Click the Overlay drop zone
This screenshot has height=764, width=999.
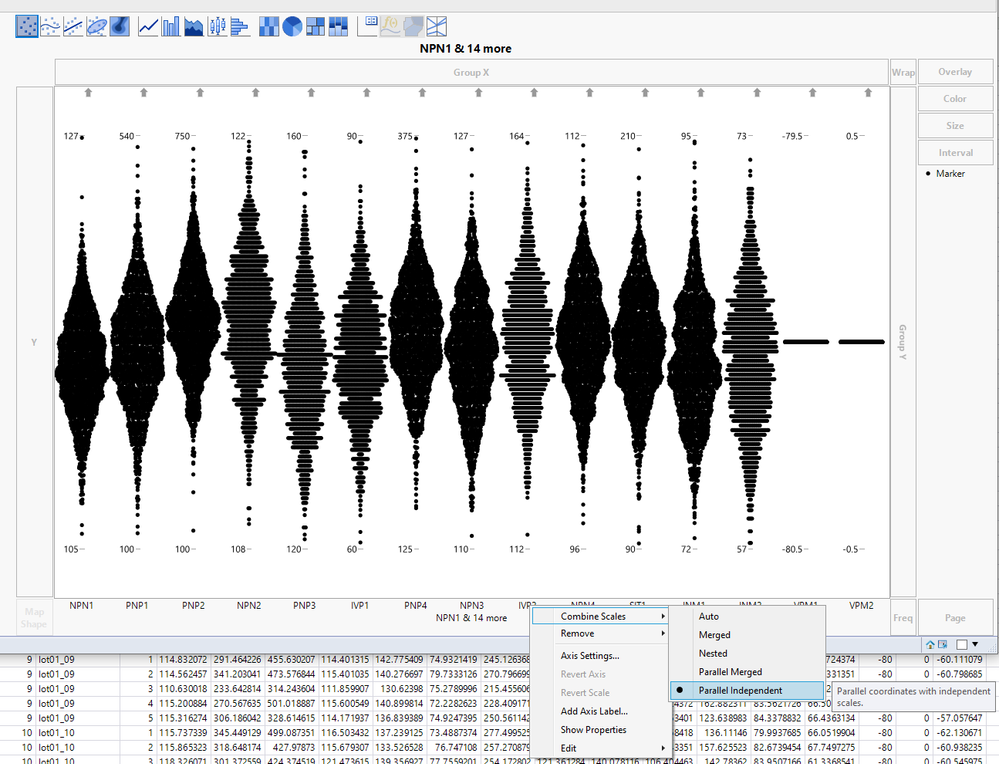(x=954, y=72)
